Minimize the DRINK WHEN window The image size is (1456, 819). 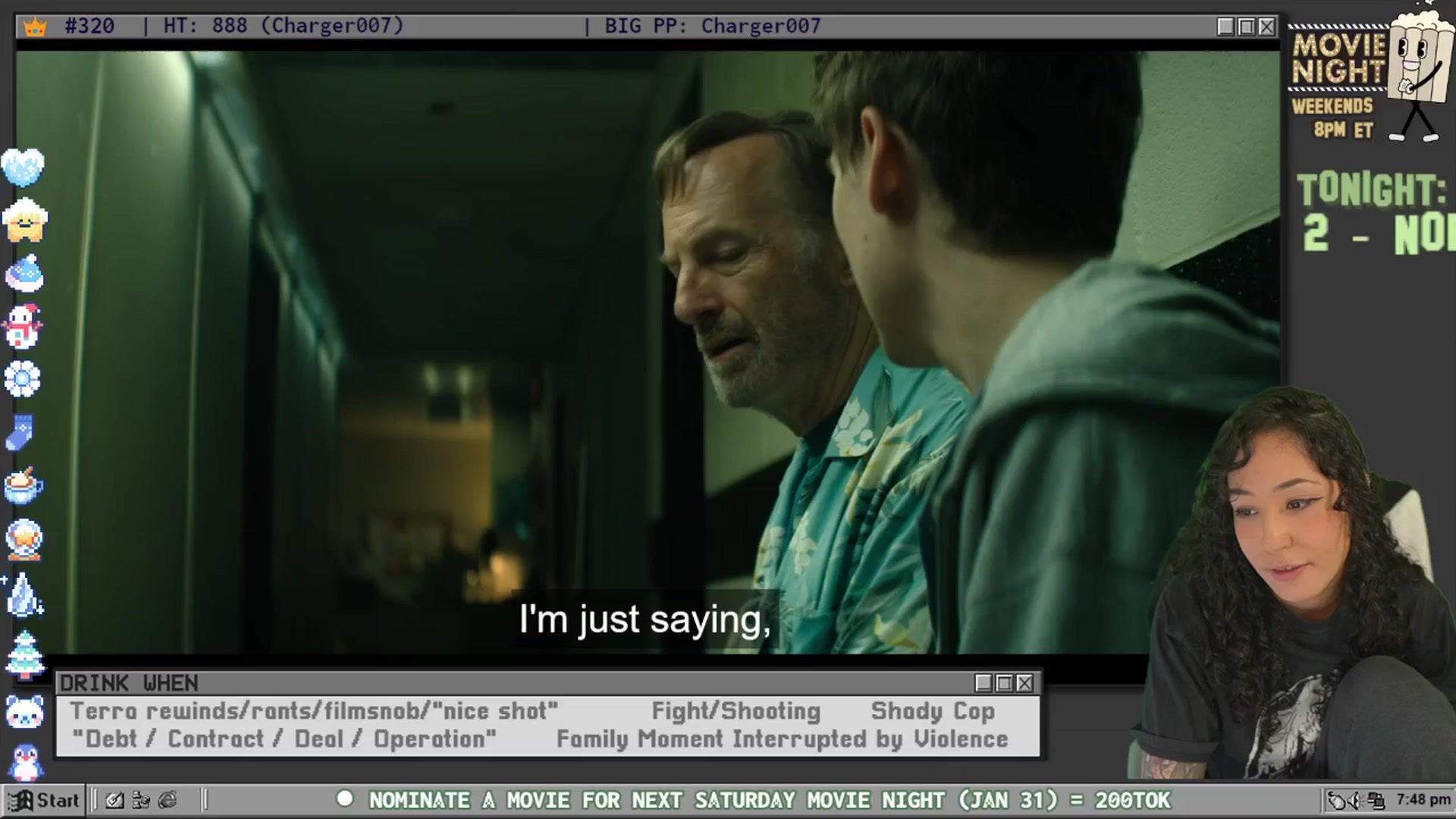[x=984, y=683]
